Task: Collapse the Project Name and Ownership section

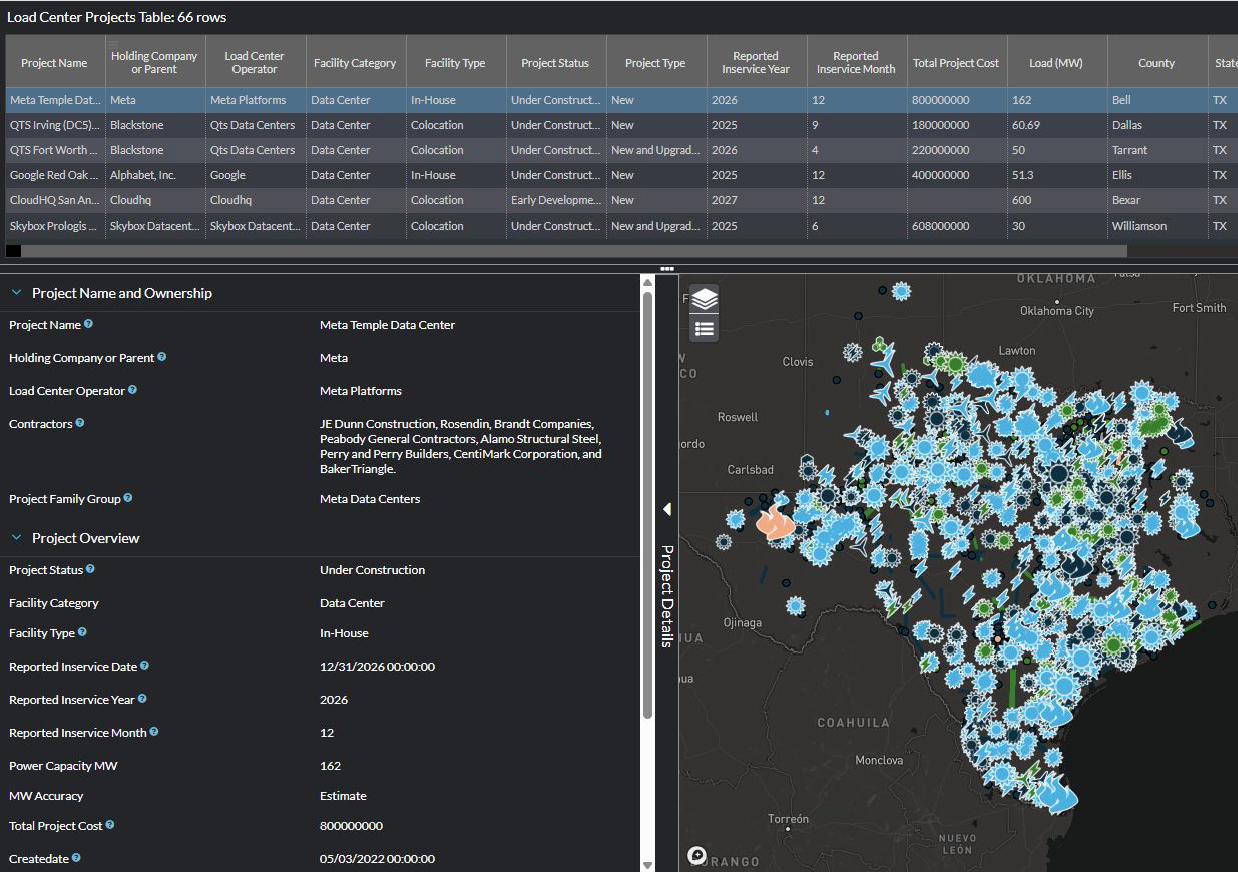Action: point(14,292)
